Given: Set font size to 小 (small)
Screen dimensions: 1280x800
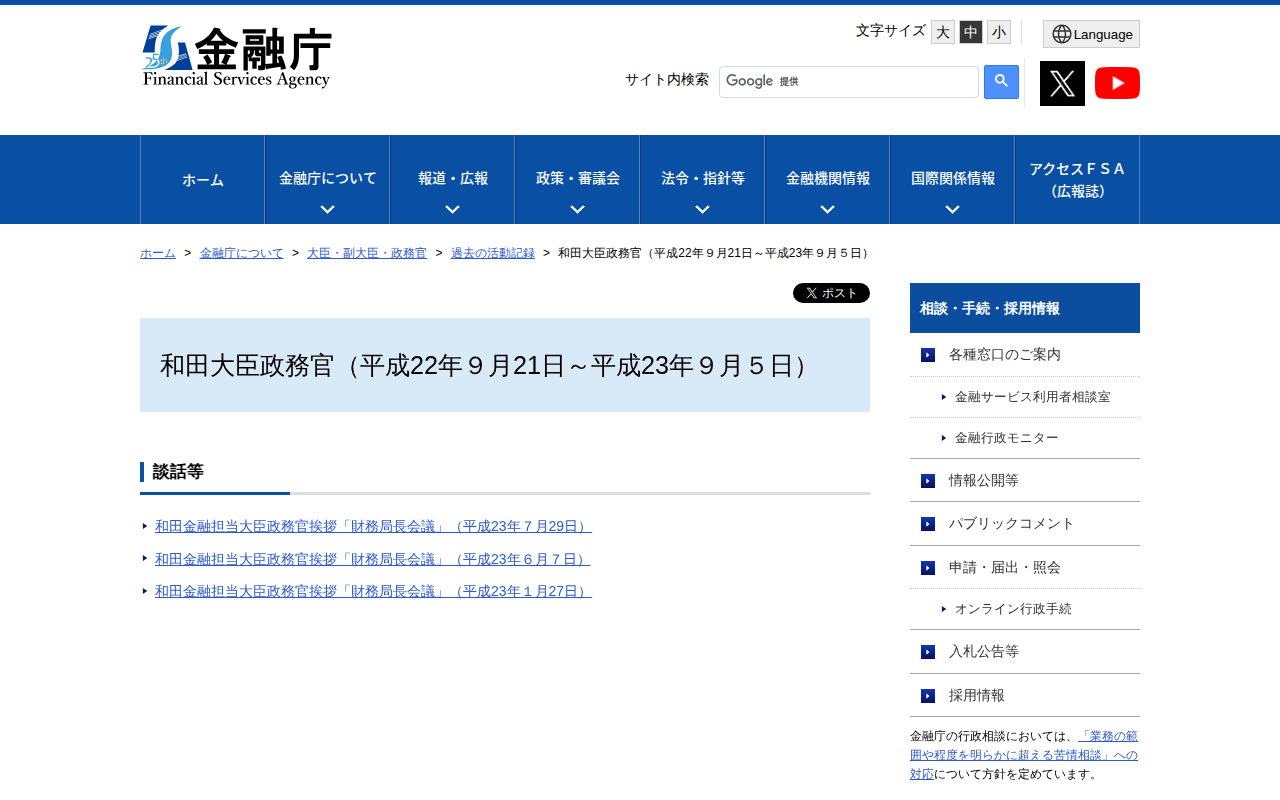Looking at the screenshot, I should click(x=999, y=32).
